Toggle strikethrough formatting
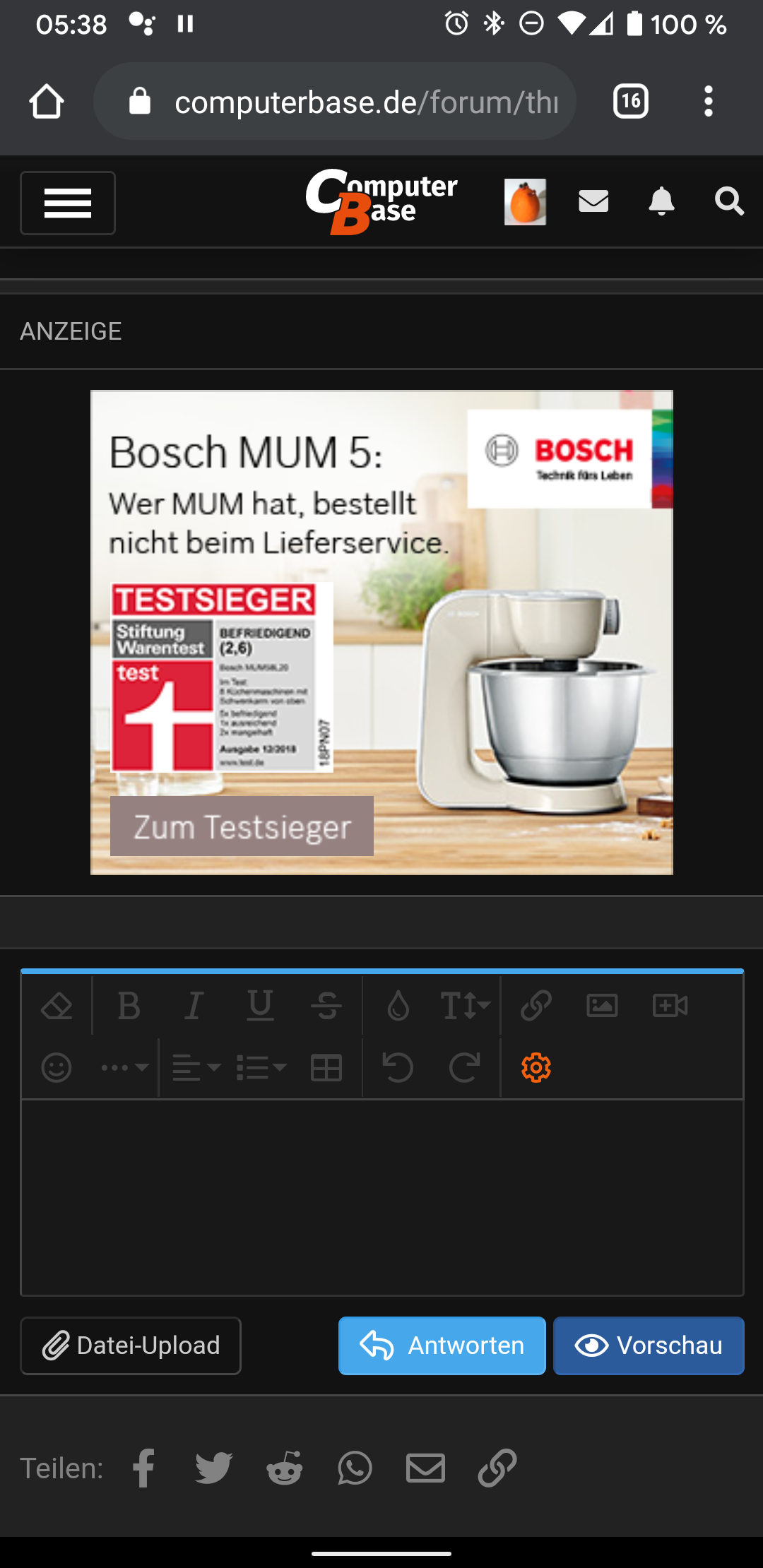Screen dimensions: 763x1568 [326, 1006]
